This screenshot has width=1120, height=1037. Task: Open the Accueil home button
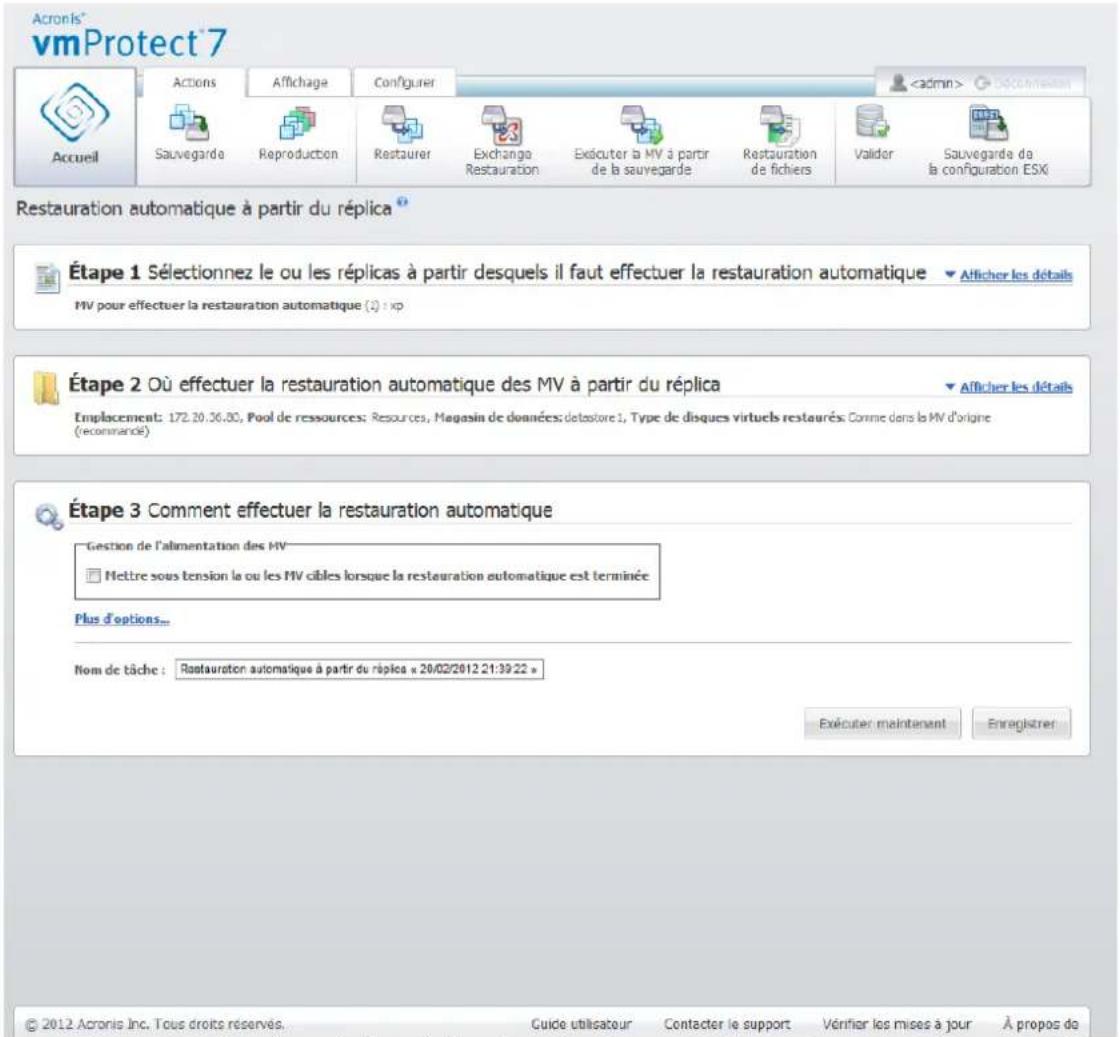click(x=75, y=126)
